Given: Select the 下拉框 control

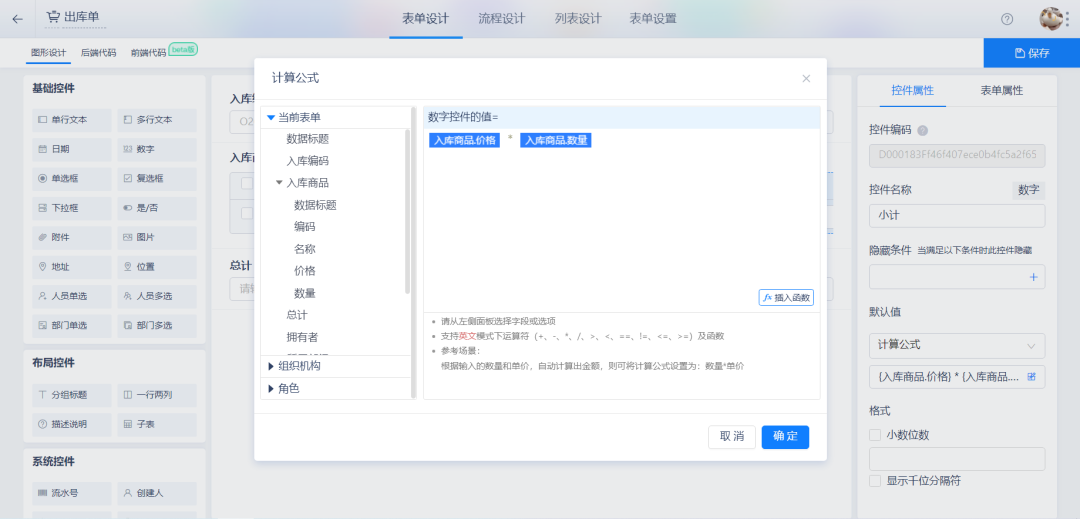Looking at the screenshot, I should pos(72,208).
